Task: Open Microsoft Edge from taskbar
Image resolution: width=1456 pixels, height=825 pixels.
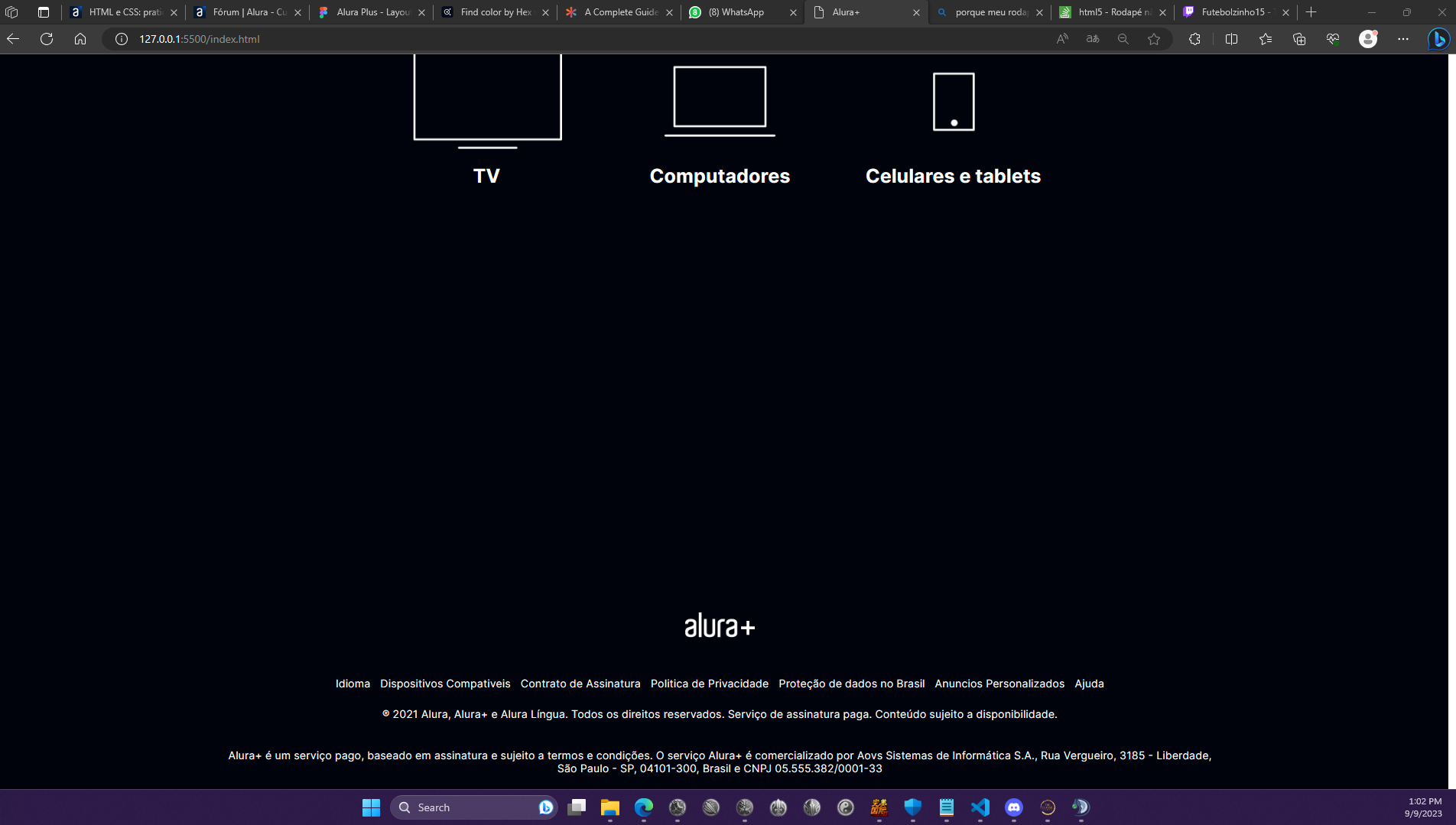Action: [x=644, y=807]
